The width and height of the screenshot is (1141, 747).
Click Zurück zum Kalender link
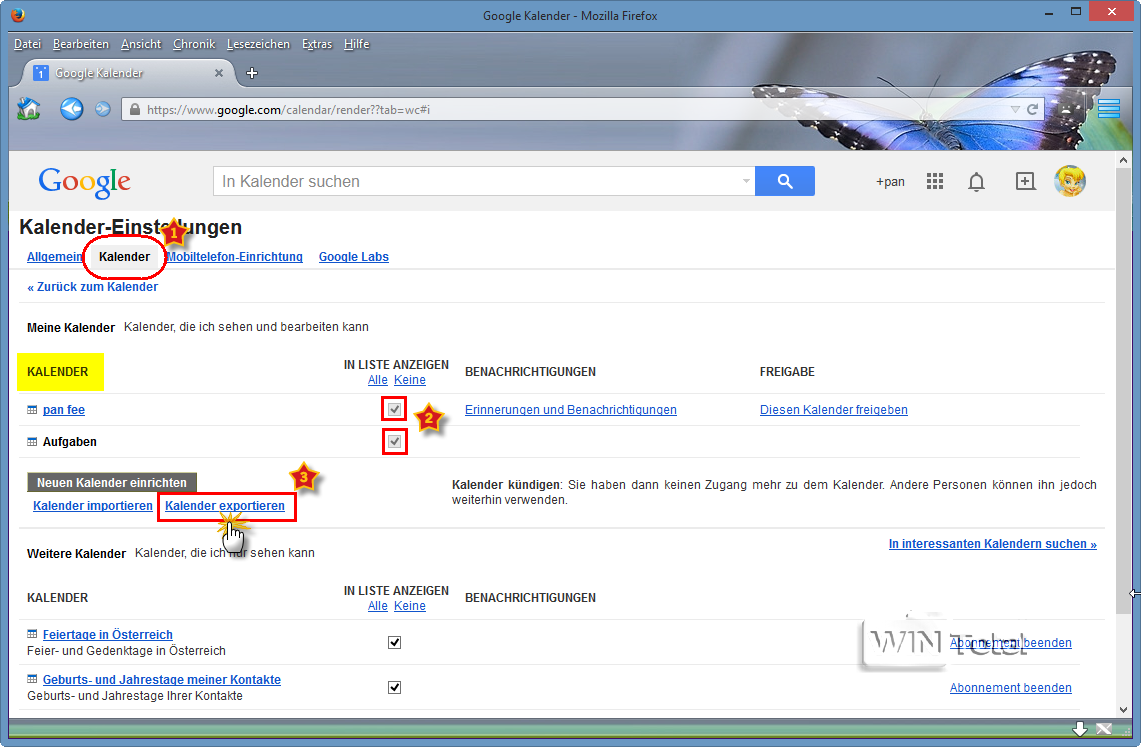tap(92, 287)
